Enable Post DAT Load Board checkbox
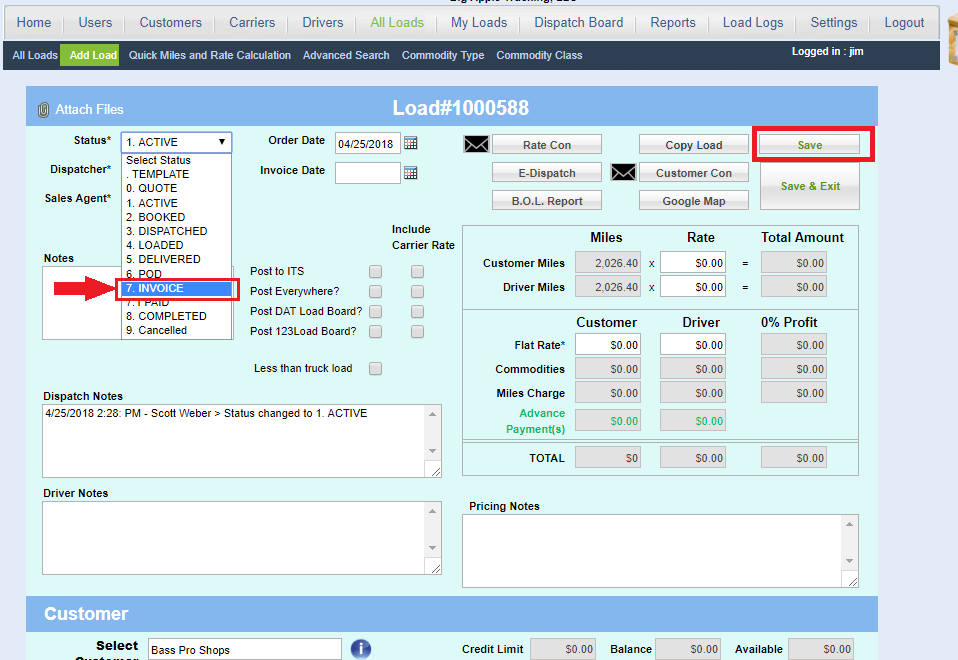 point(376,312)
